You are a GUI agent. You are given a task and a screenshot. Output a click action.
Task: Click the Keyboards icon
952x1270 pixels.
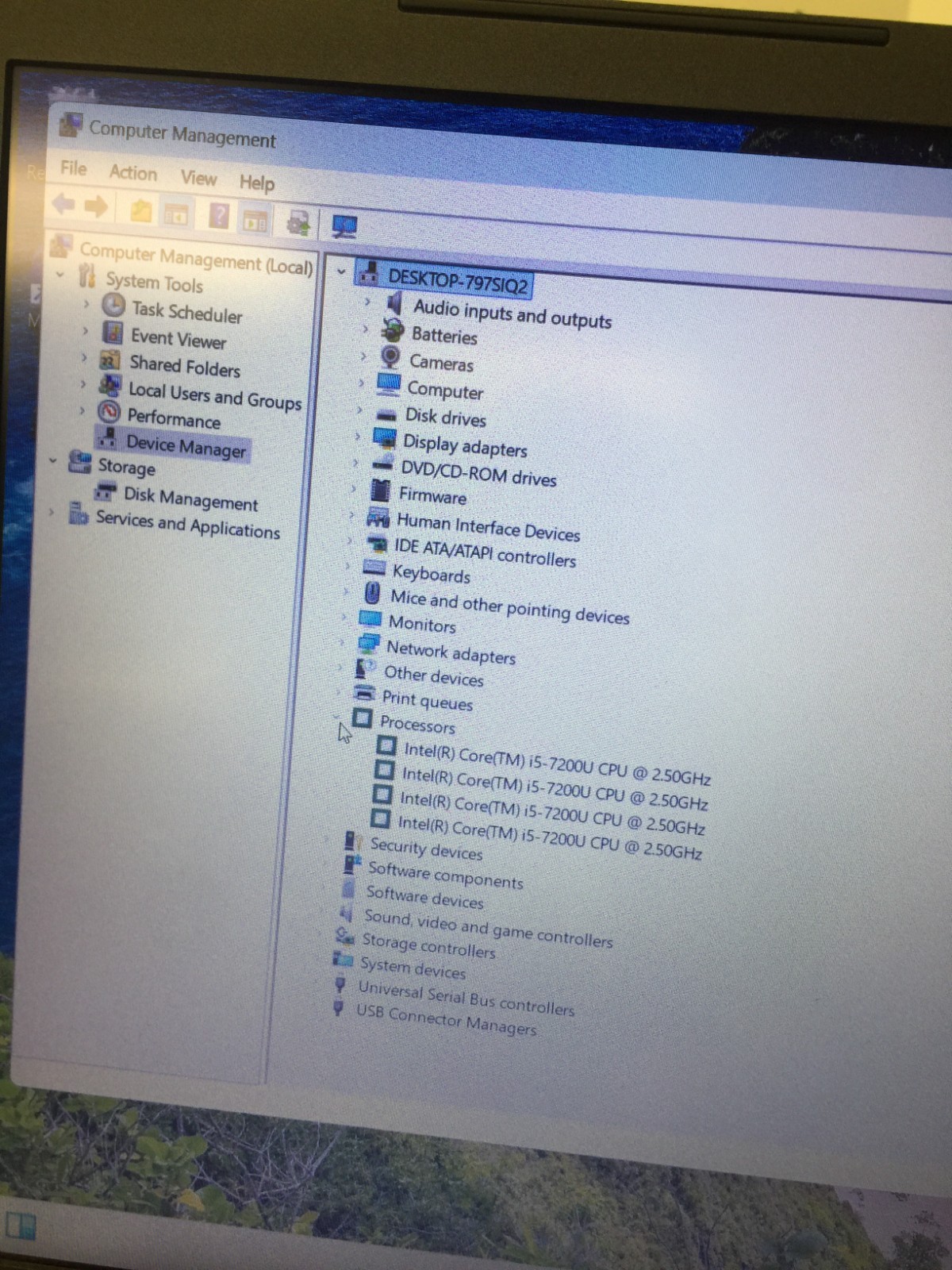coord(374,566)
